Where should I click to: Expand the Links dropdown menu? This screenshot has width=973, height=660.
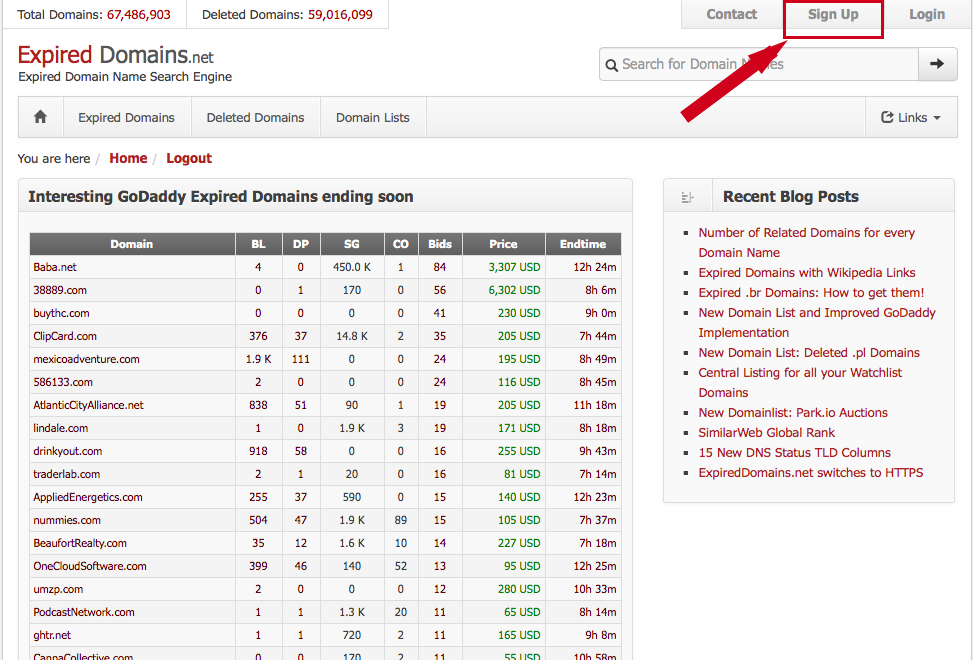click(x=911, y=117)
